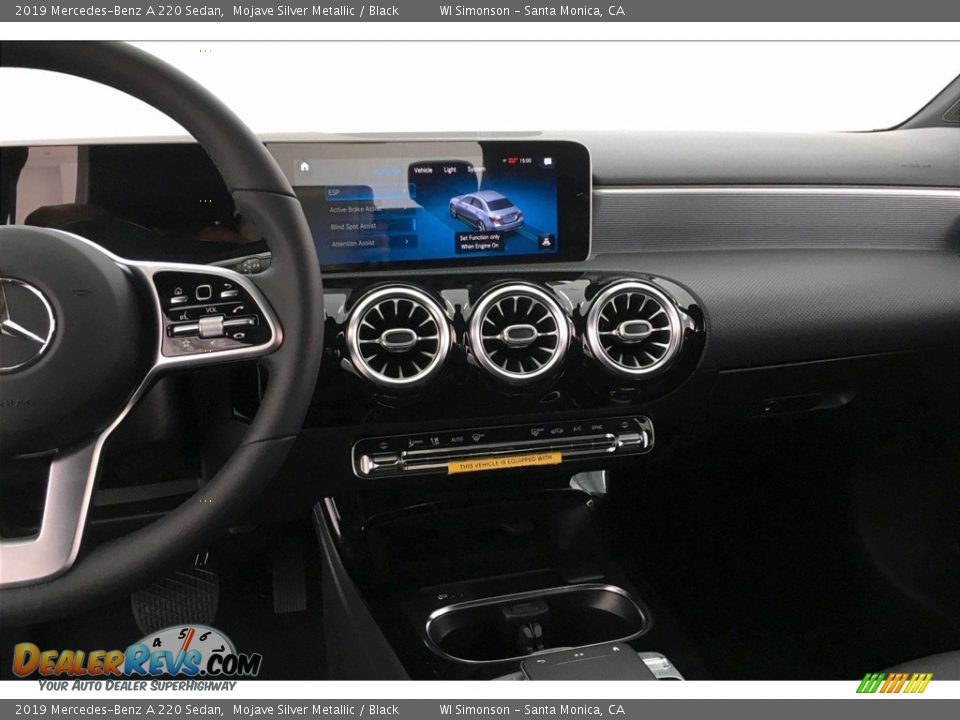Open the messages icon at screen top right
This screenshot has height=720, width=960.
pos(547,160)
